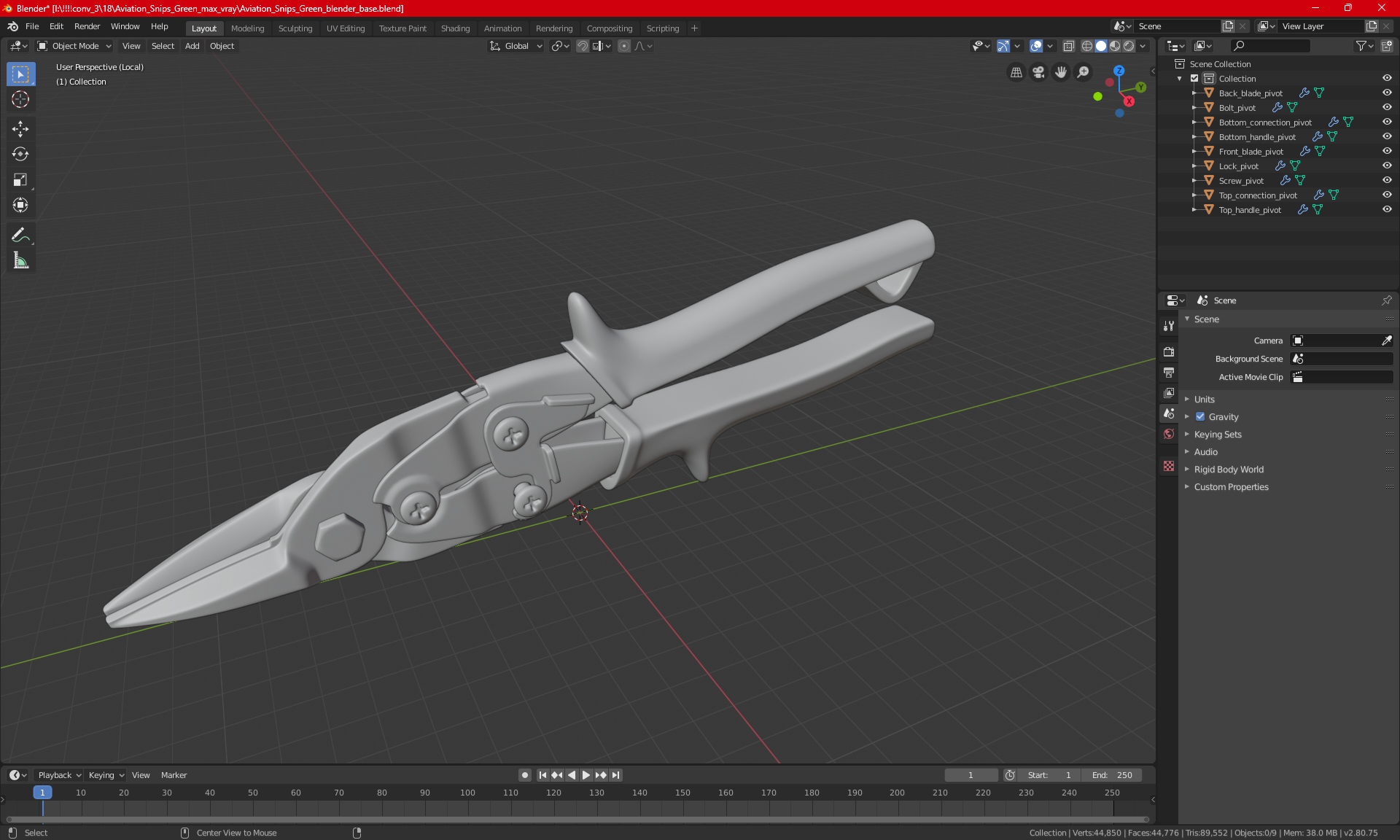Activate the Scale tool

point(20,179)
